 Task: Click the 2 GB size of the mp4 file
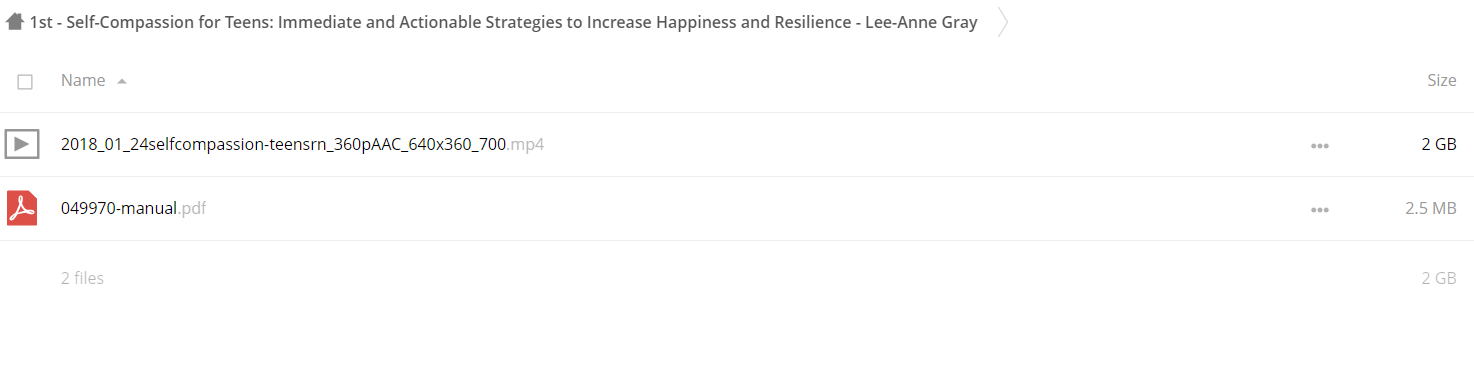point(1439,144)
